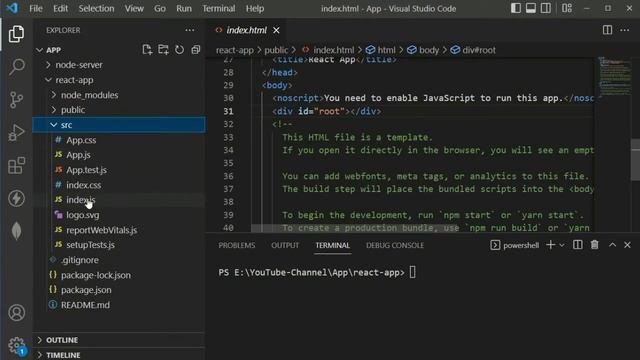Open the Run and Debug view
The height and width of the screenshot is (360, 640).
click(16, 133)
